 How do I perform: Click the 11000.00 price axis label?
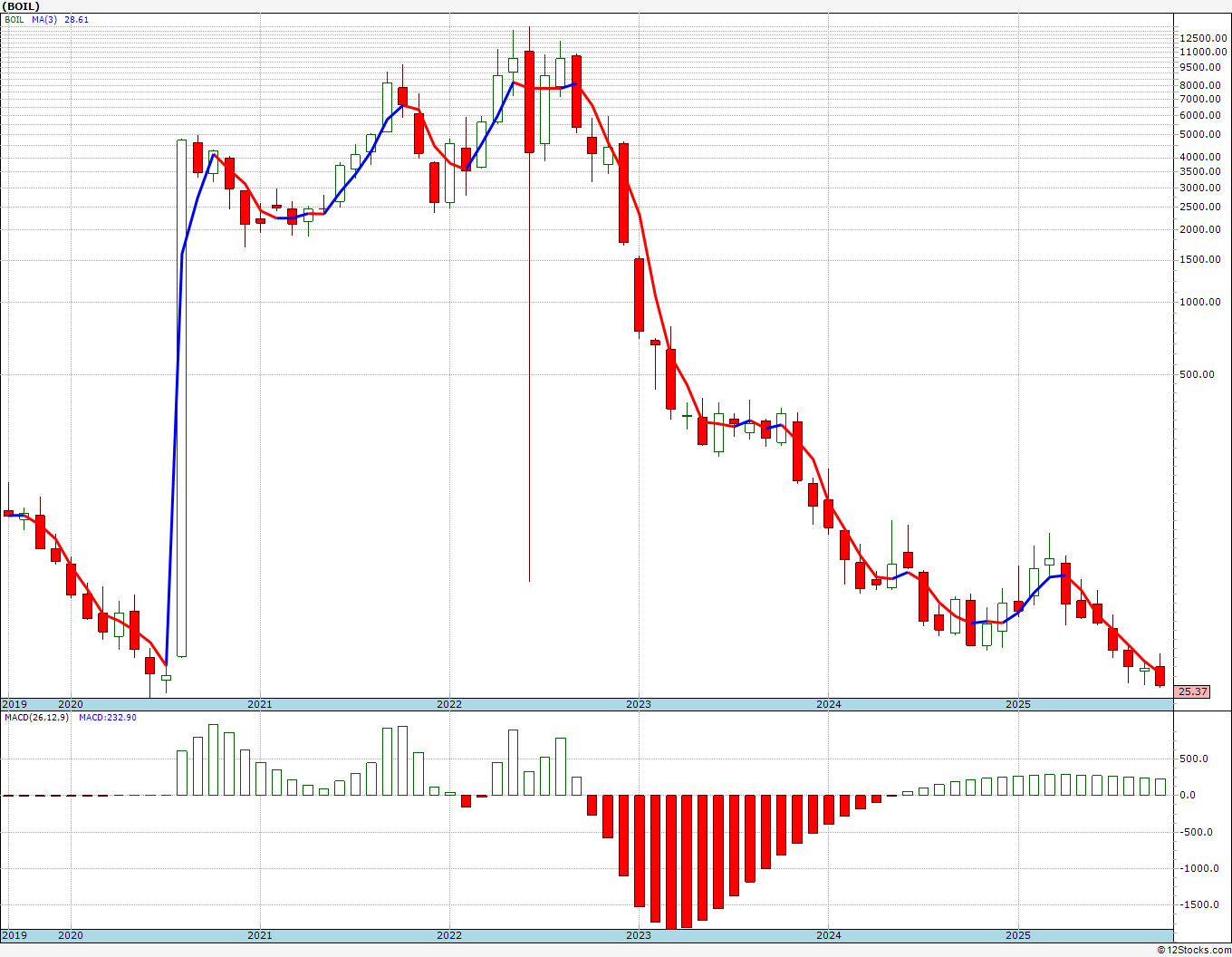click(1204, 53)
